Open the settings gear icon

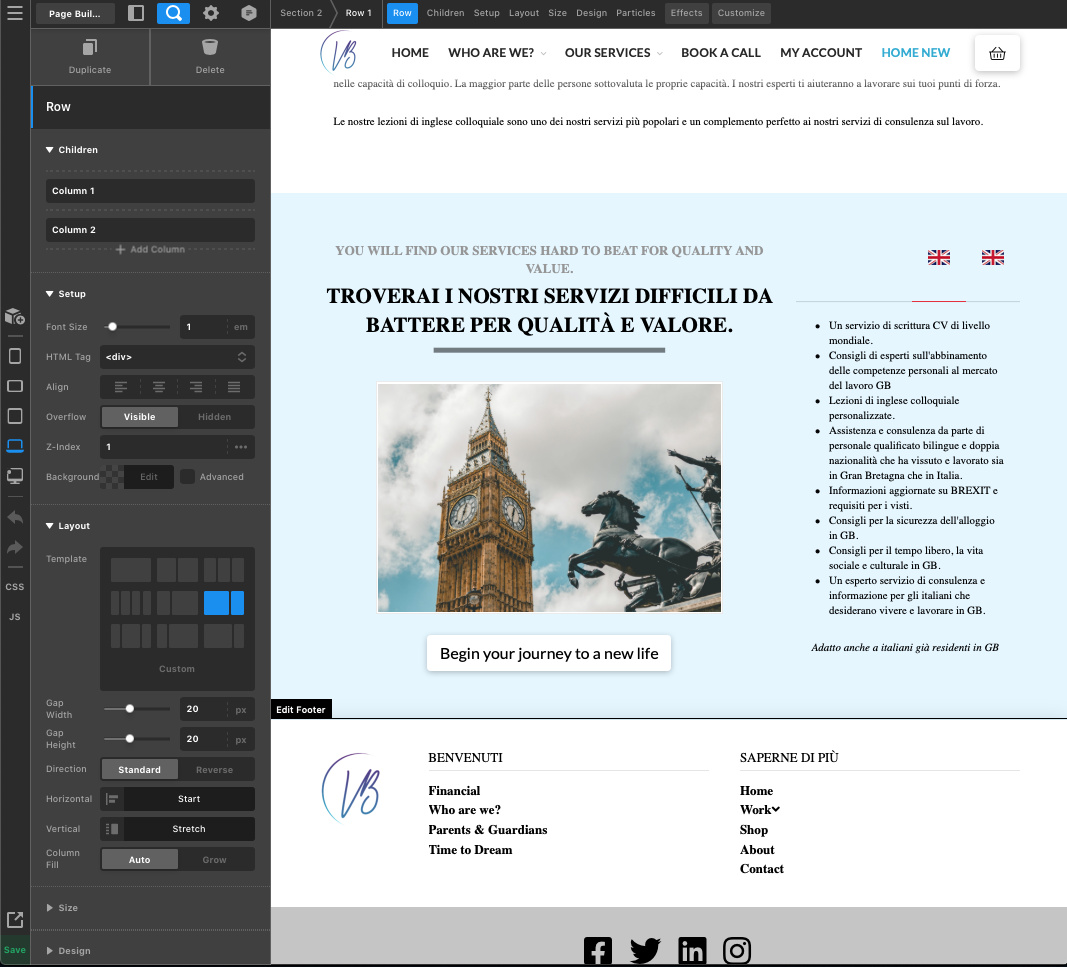point(211,13)
